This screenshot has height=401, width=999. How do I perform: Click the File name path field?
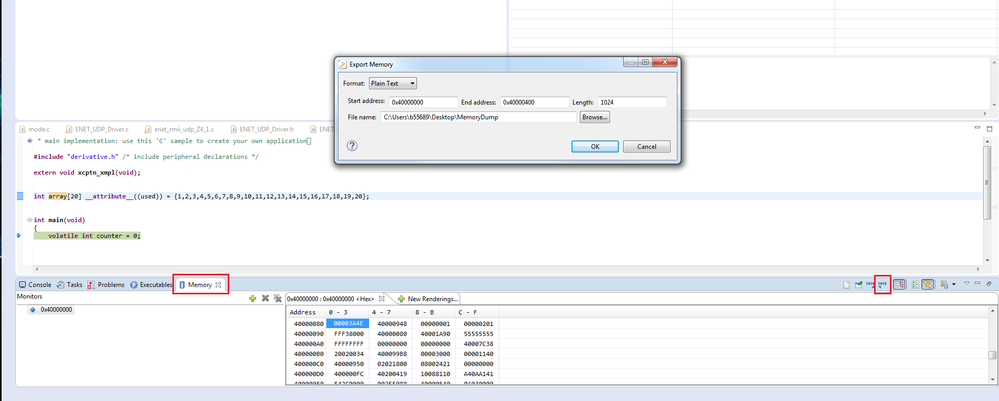(478, 117)
